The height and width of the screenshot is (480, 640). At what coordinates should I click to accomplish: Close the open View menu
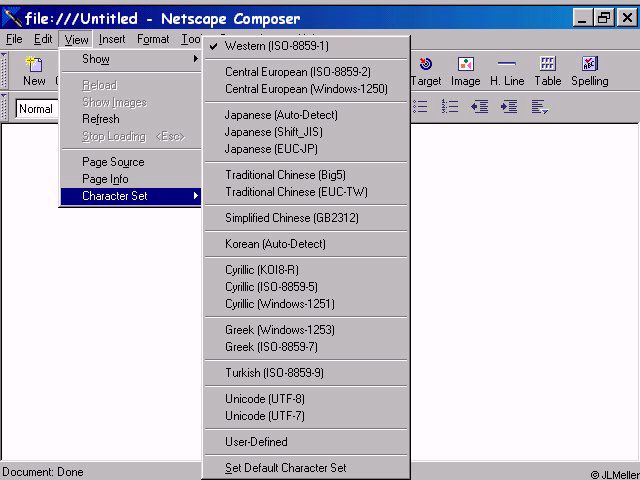click(76, 40)
